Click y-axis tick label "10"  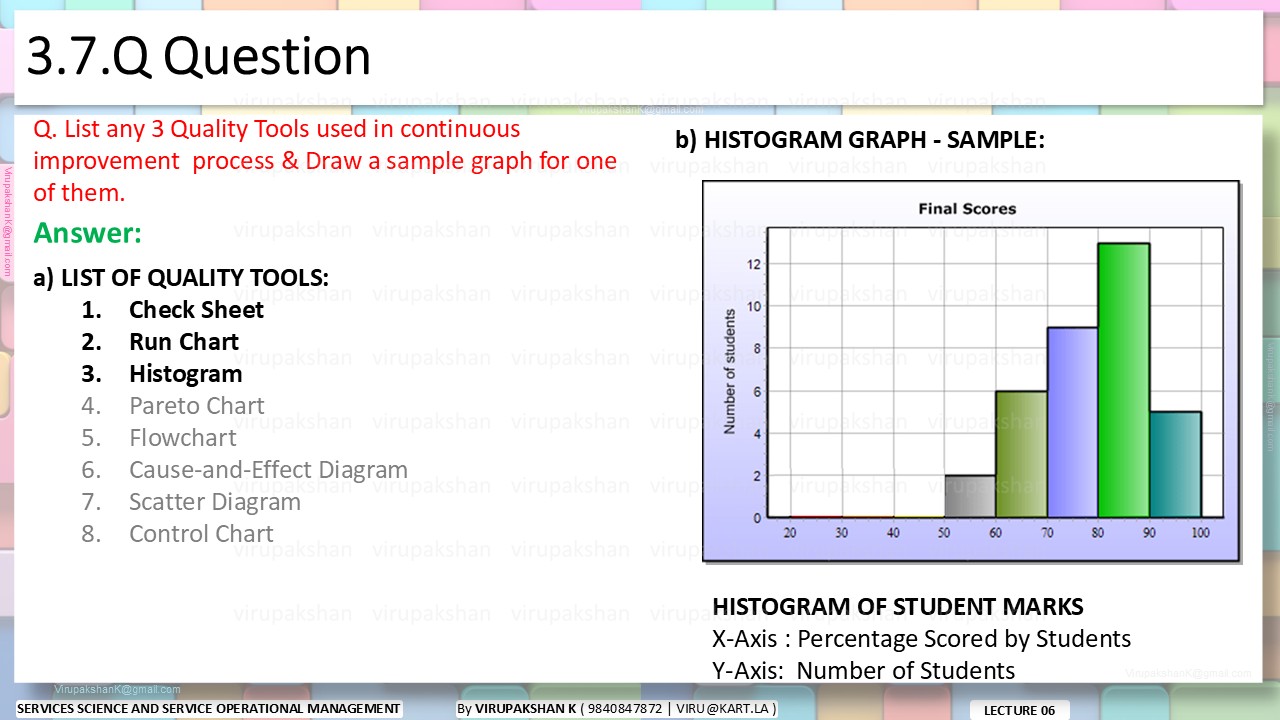[755, 306]
